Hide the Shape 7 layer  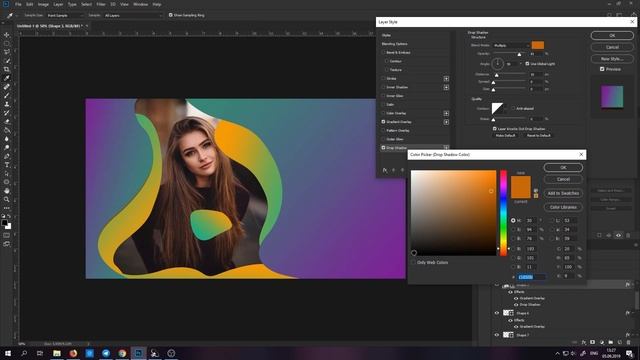tap(497, 335)
